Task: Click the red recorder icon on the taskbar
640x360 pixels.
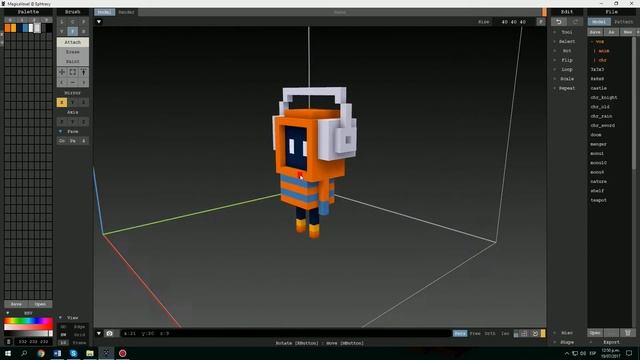Action: [x=122, y=353]
